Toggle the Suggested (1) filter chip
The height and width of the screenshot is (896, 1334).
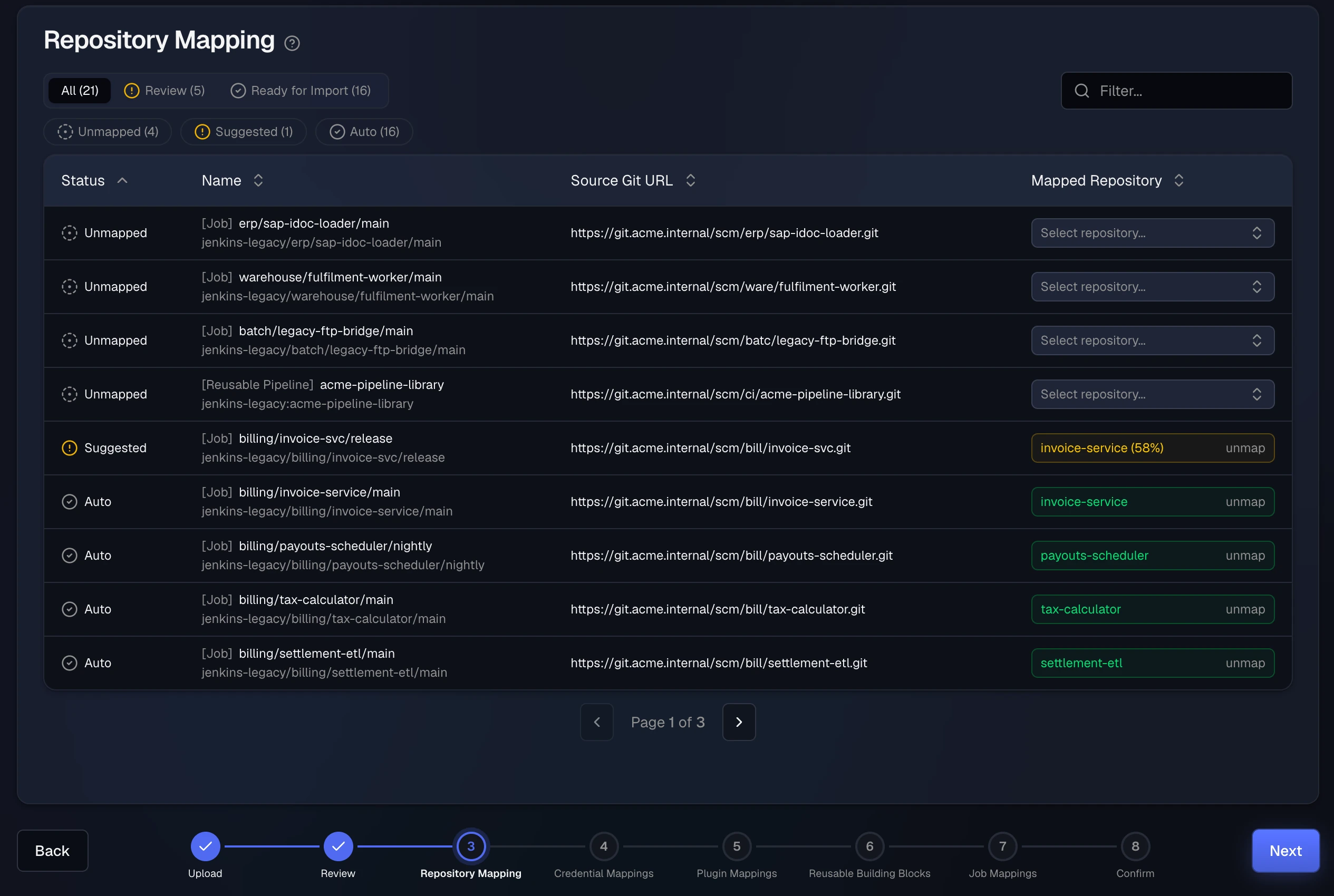(x=244, y=132)
